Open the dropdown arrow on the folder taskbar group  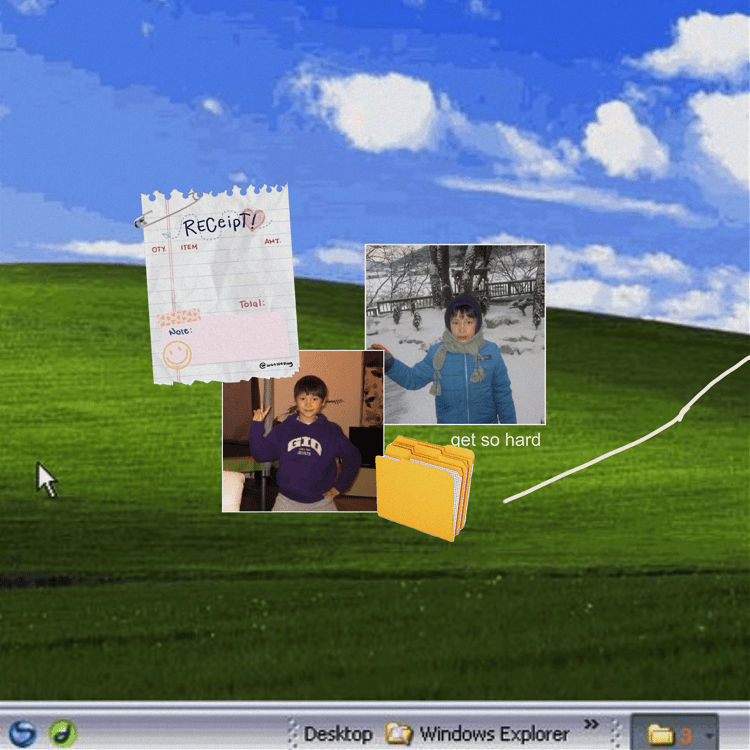click(x=710, y=735)
